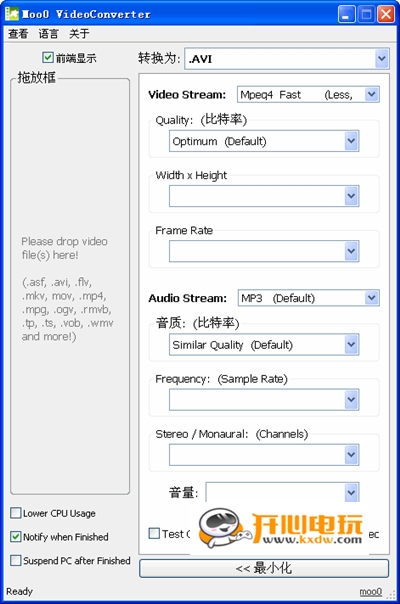Click the Video Stream: label
Image resolution: width=400 pixels, height=604 pixels.
pyautogui.click(x=187, y=95)
